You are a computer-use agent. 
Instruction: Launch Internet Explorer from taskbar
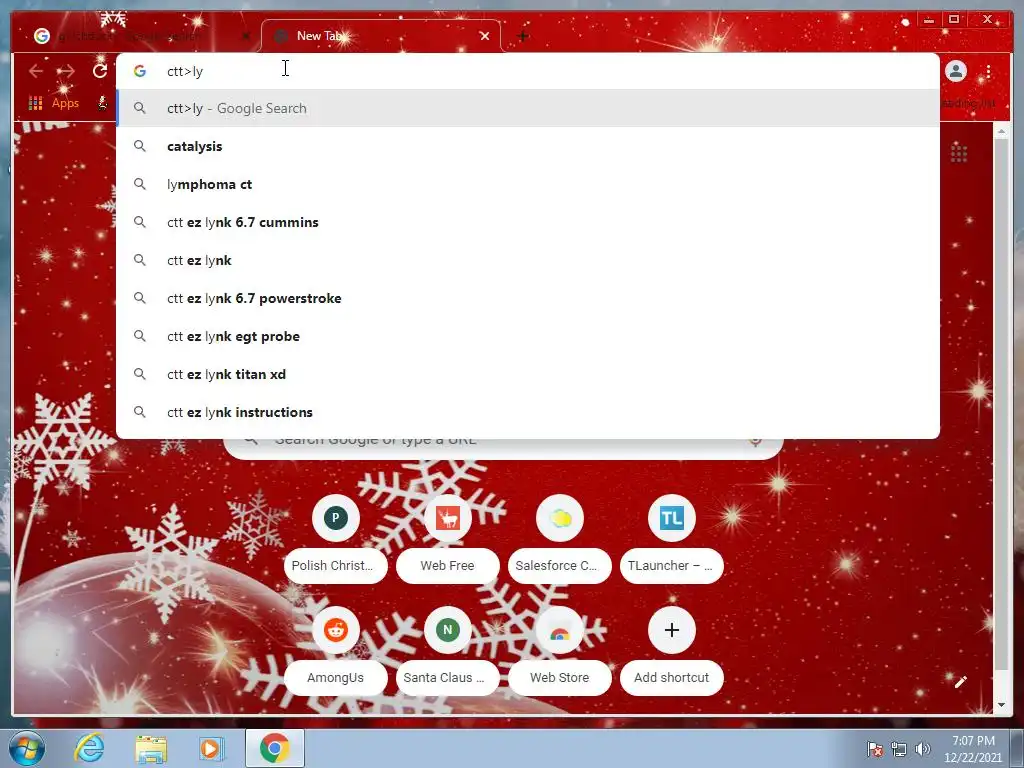click(89, 748)
